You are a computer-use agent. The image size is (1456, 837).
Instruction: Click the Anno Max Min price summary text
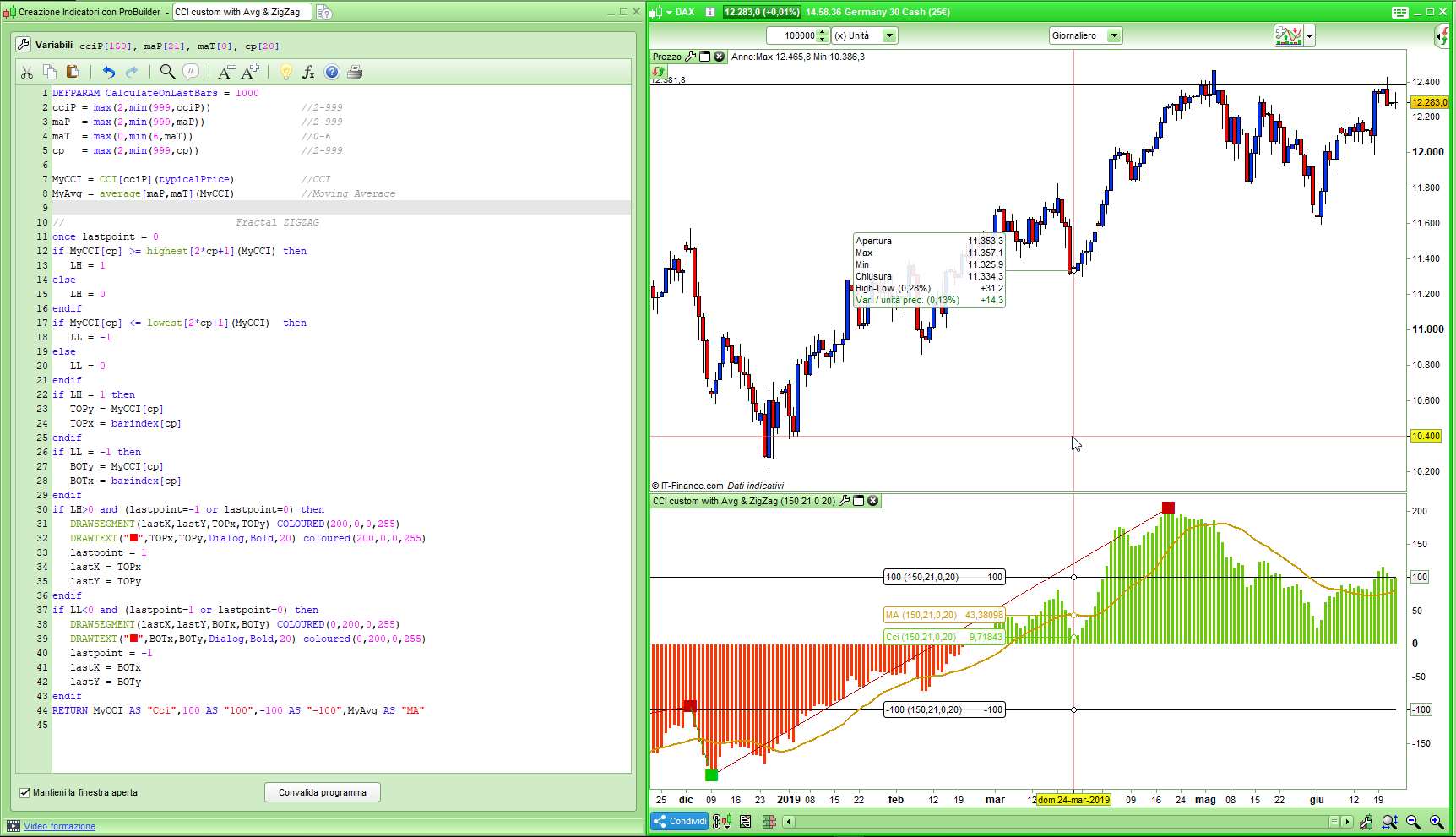click(798, 57)
